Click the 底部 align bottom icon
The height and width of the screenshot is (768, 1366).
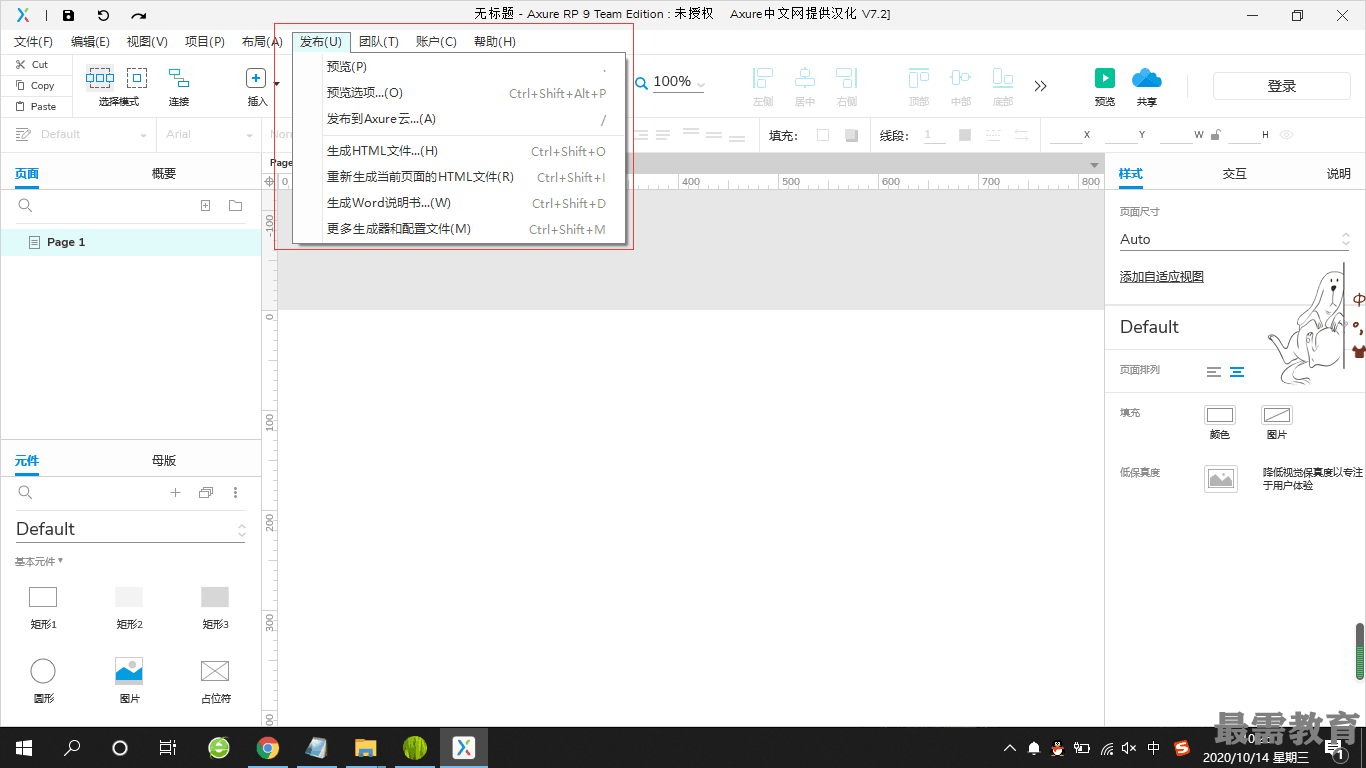tap(1003, 78)
